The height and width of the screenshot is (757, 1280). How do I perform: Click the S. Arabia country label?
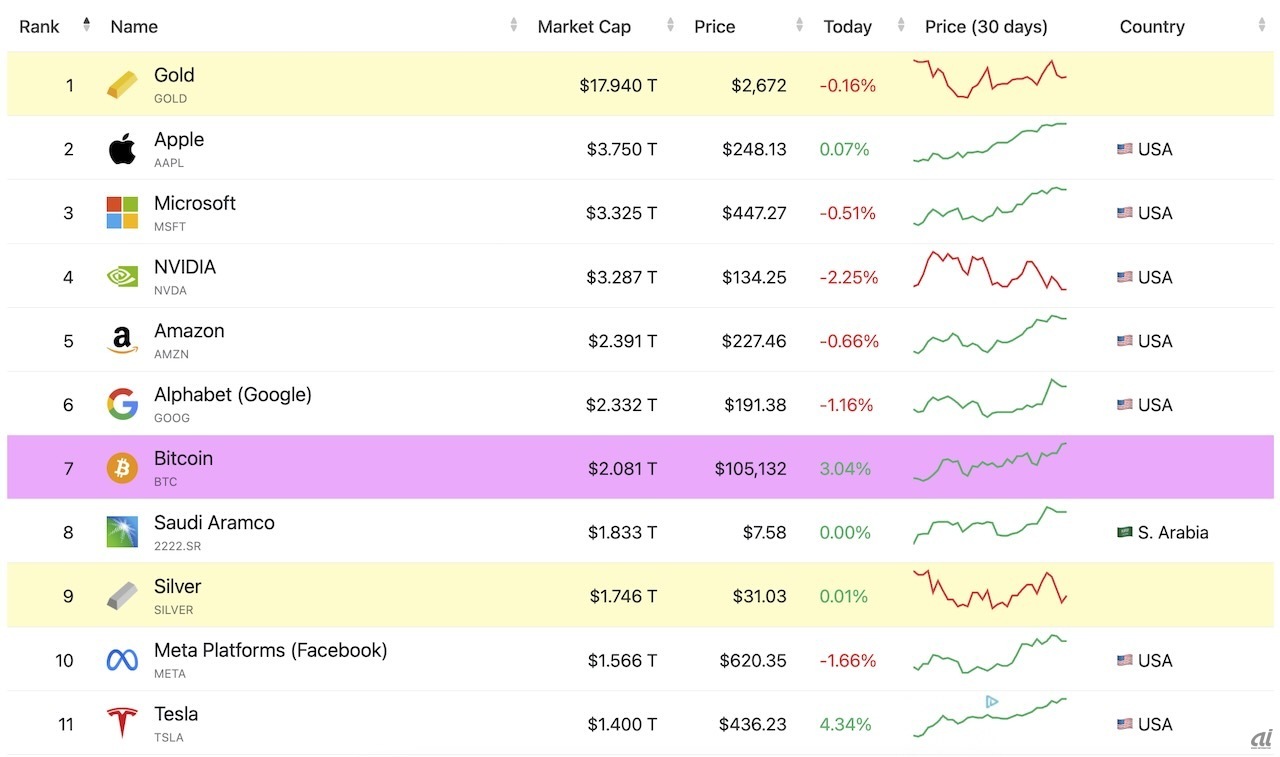click(1173, 532)
